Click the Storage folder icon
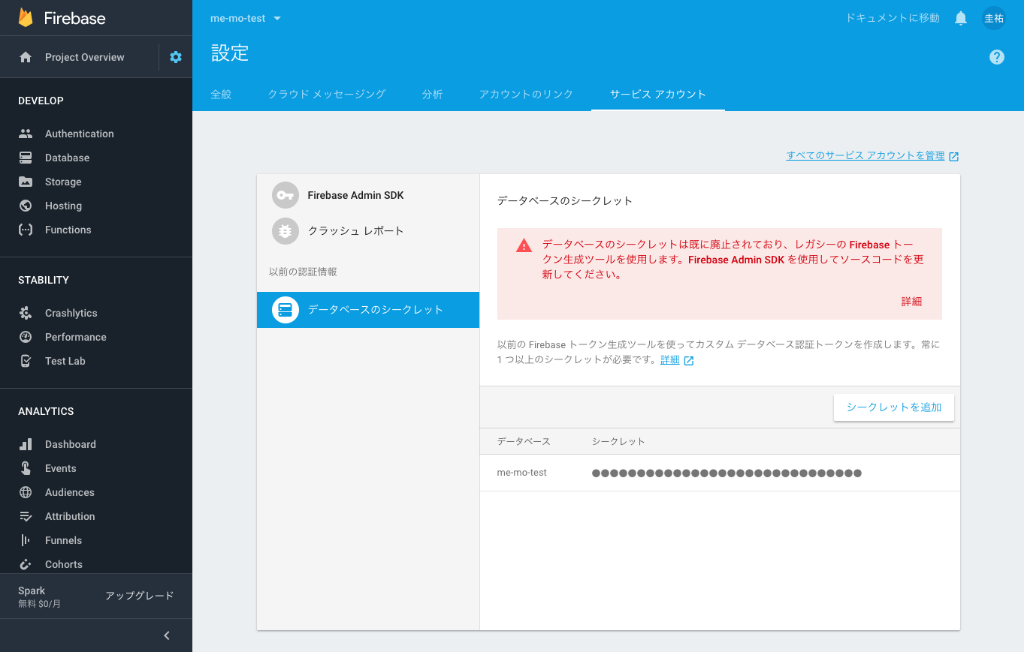This screenshot has width=1024, height=652. (x=25, y=182)
